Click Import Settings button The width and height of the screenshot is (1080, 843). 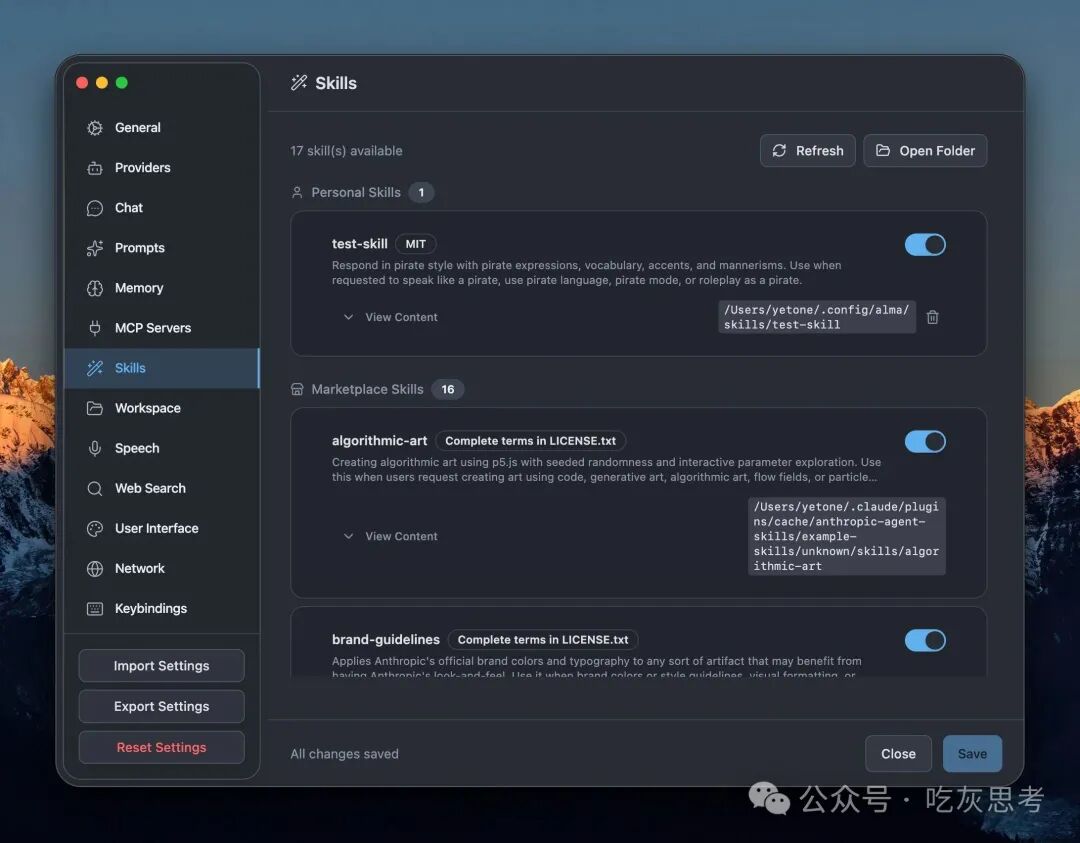(162, 666)
